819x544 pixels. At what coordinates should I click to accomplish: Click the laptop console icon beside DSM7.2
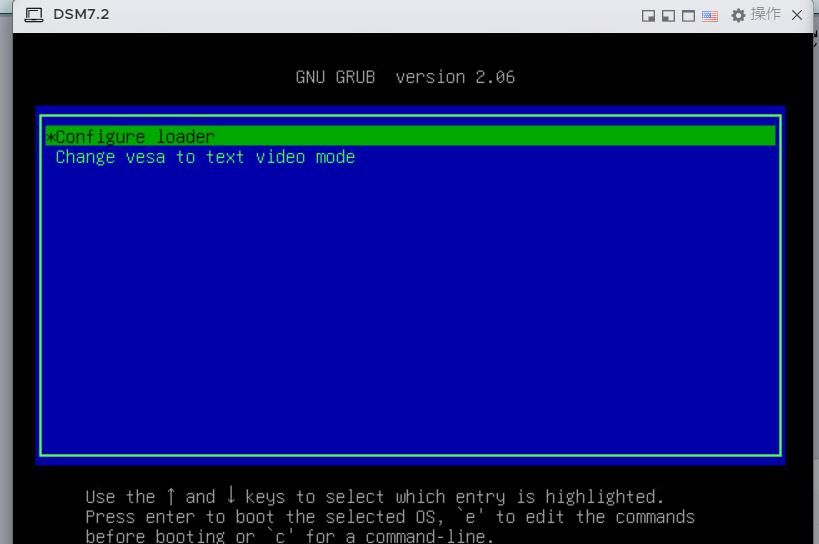click(33, 15)
